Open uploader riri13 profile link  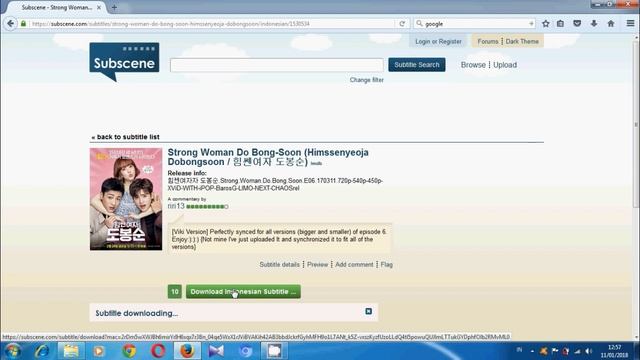click(176, 207)
